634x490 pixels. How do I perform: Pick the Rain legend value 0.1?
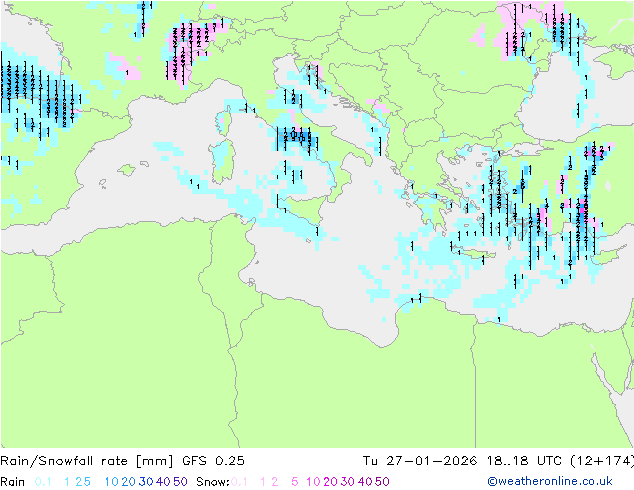coord(43,482)
